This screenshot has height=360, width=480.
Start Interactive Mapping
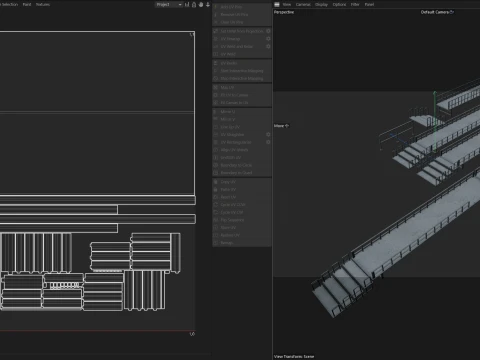coord(242,71)
